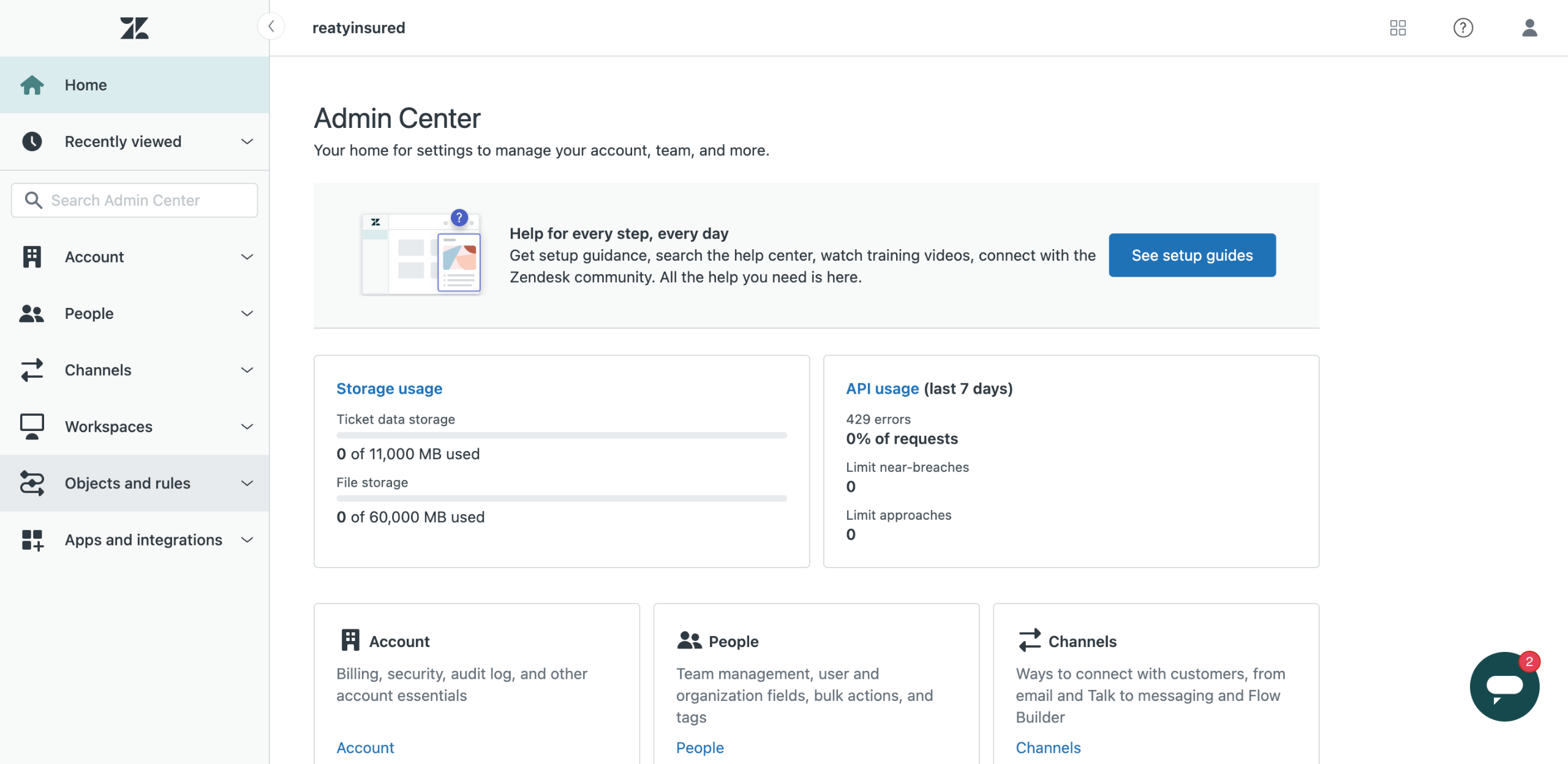The image size is (1568, 764).
Task: Open the API usage link
Action: [882, 389]
